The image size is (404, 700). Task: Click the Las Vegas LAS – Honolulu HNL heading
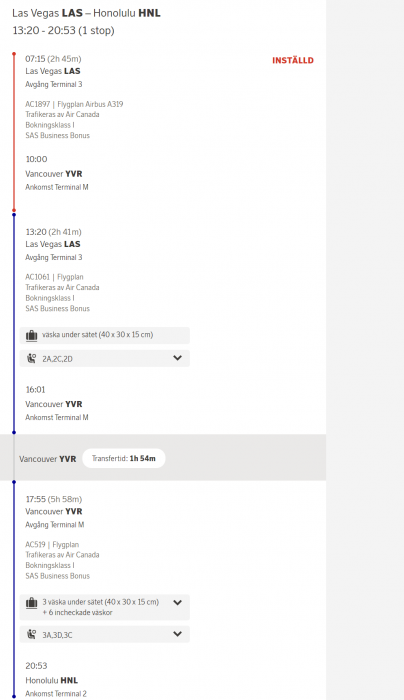click(x=86, y=13)
